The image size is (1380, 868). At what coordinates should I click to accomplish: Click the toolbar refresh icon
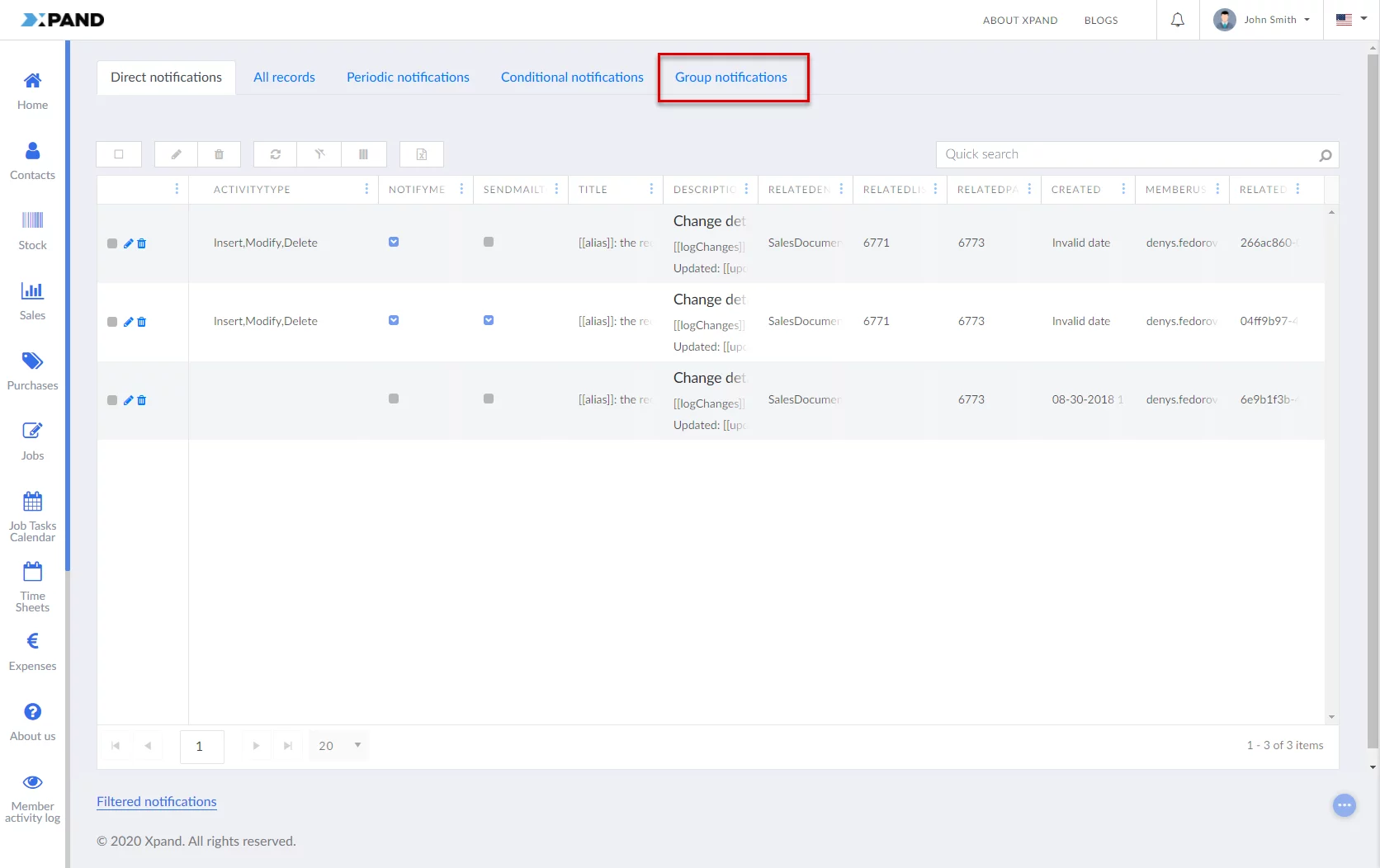pyautogui.click(x=276, y=154)
